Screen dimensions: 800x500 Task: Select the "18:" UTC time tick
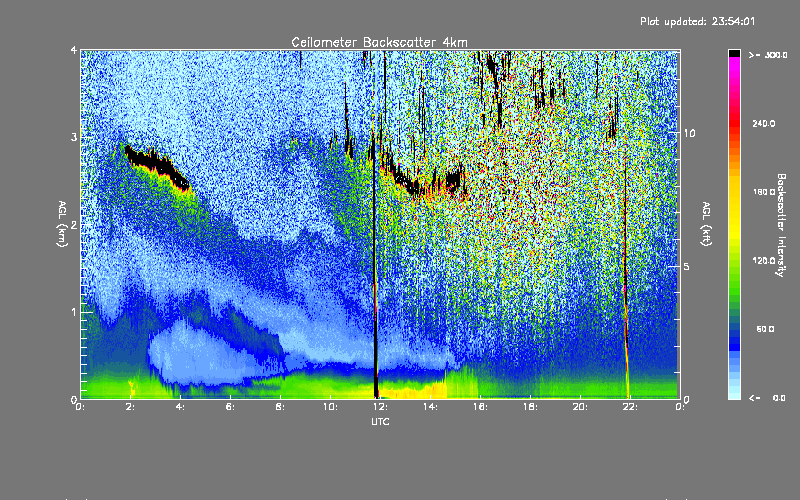(x=531, y=407)
